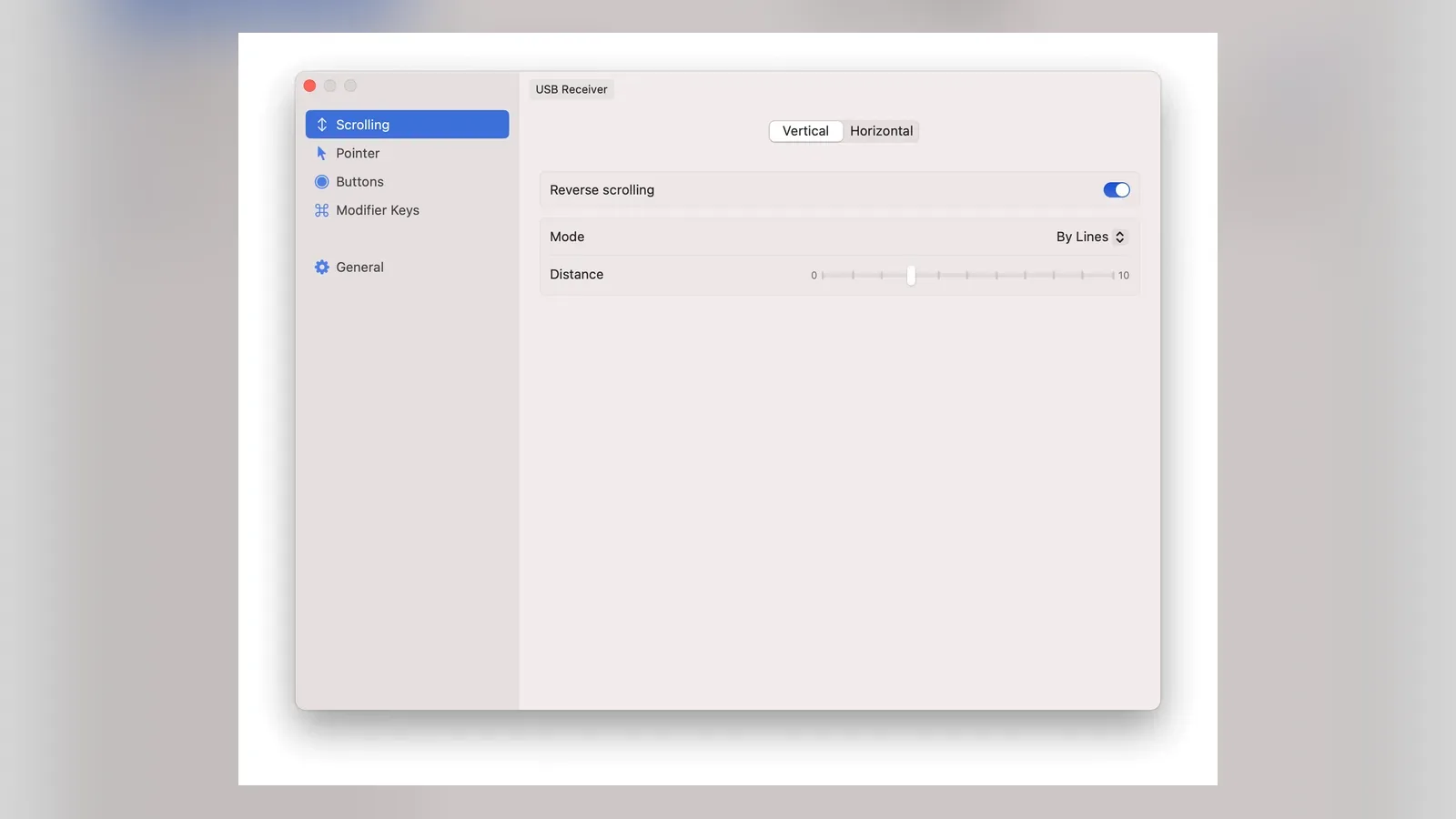
Task: Click the Modifier Keys command icon
Action: 321,210
